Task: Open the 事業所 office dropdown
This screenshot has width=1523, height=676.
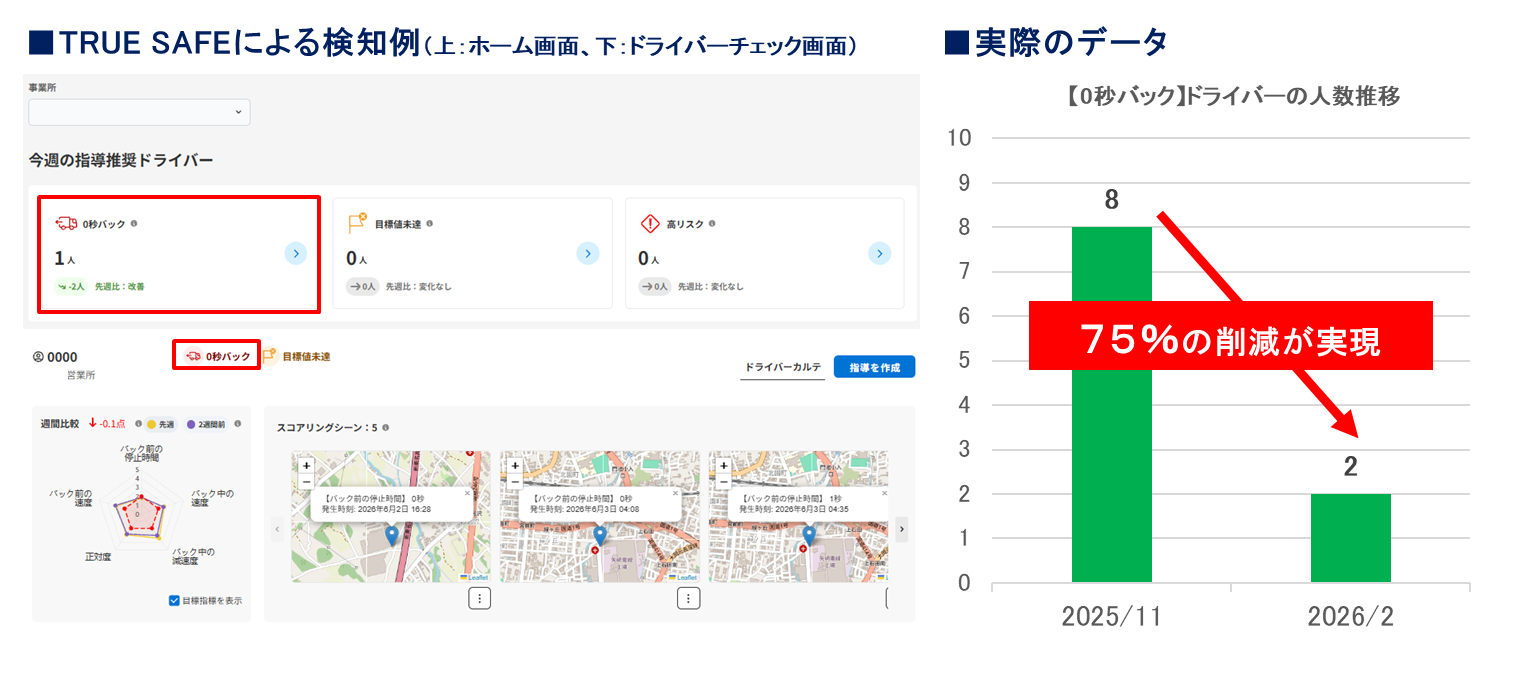Action: pos(139,112)
